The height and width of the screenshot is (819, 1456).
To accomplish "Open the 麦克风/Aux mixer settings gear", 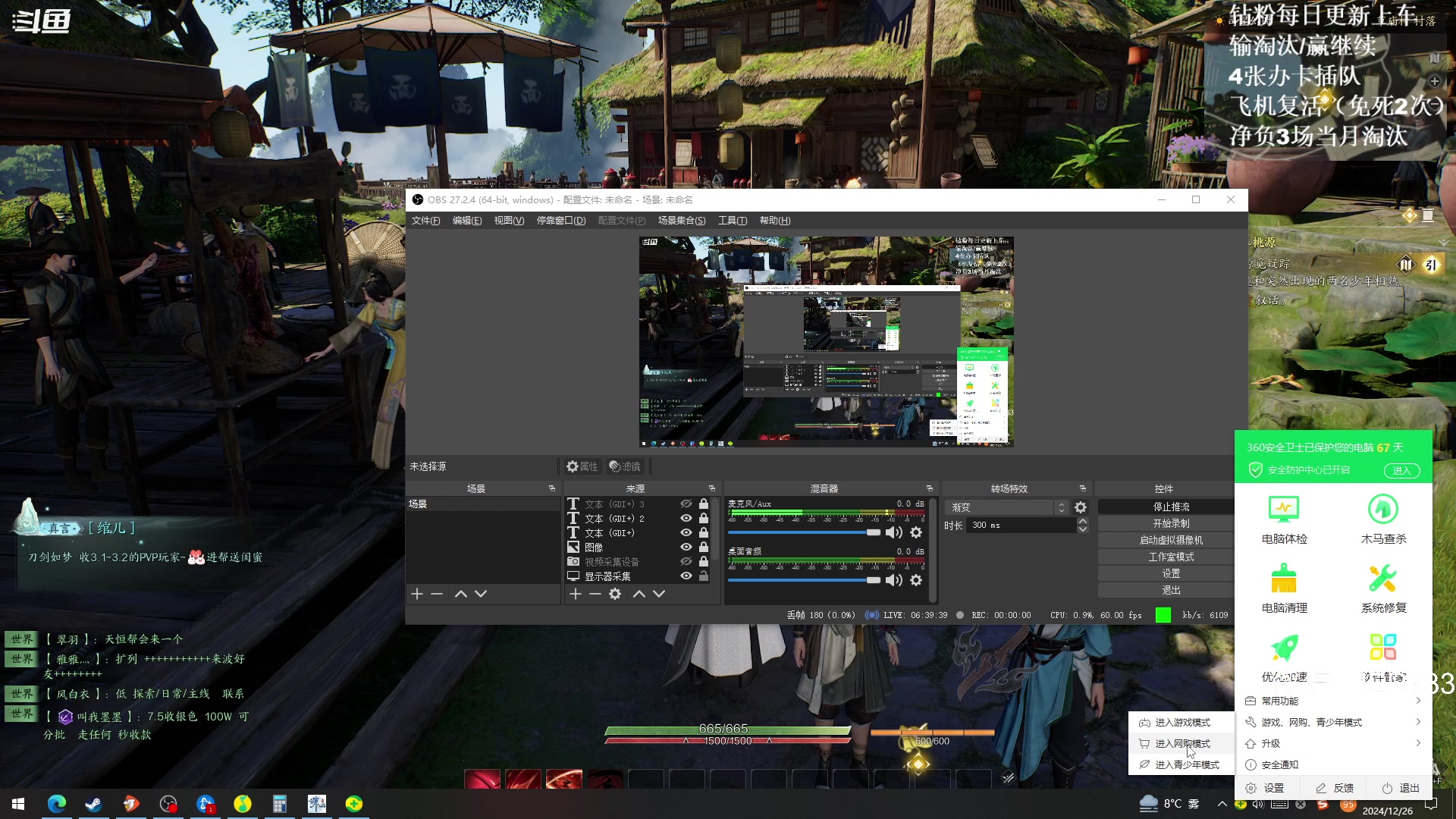I will tap(916, 532).
